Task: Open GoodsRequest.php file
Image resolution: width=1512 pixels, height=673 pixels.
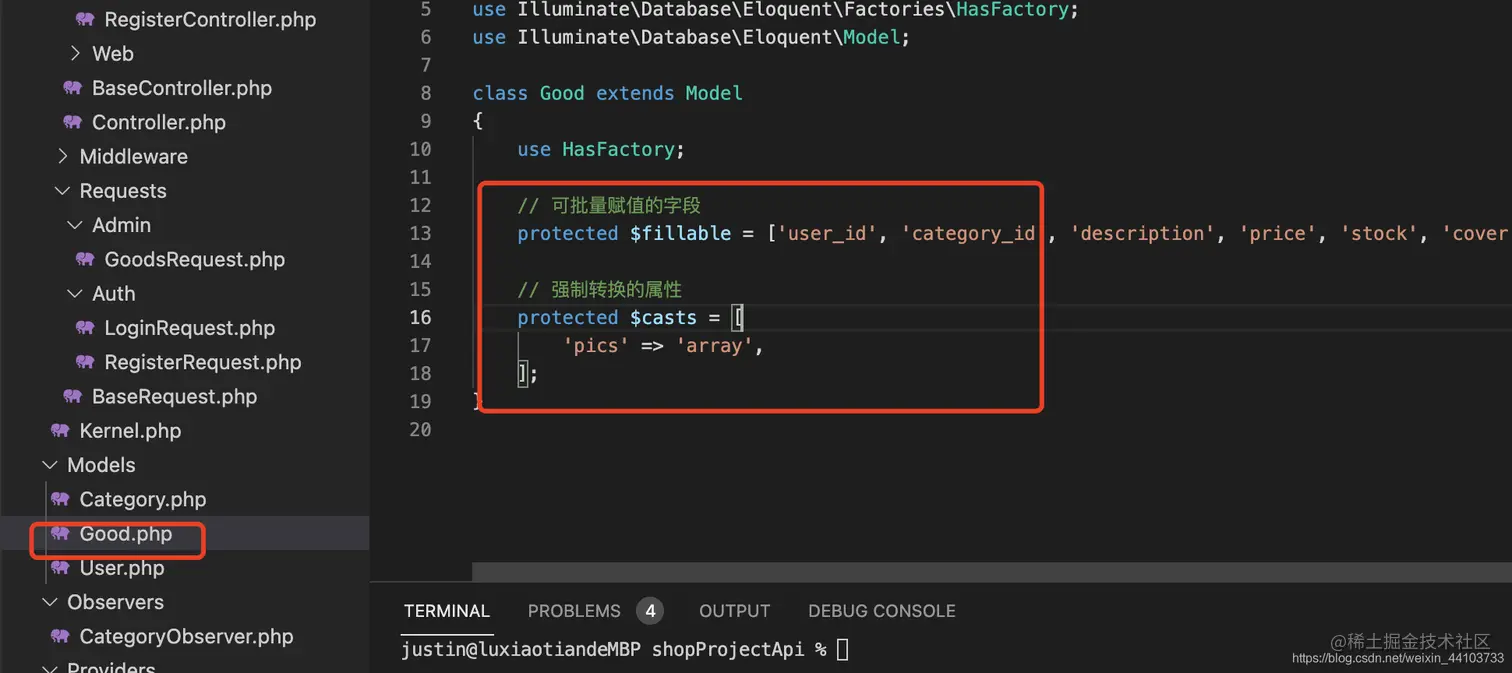Action: (195, 259)
